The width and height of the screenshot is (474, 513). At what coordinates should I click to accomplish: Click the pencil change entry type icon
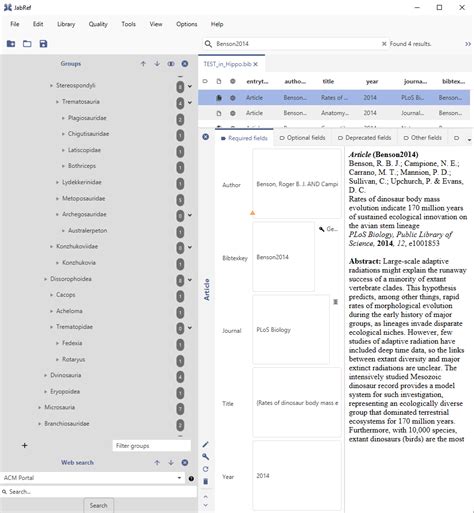(205, 444)
